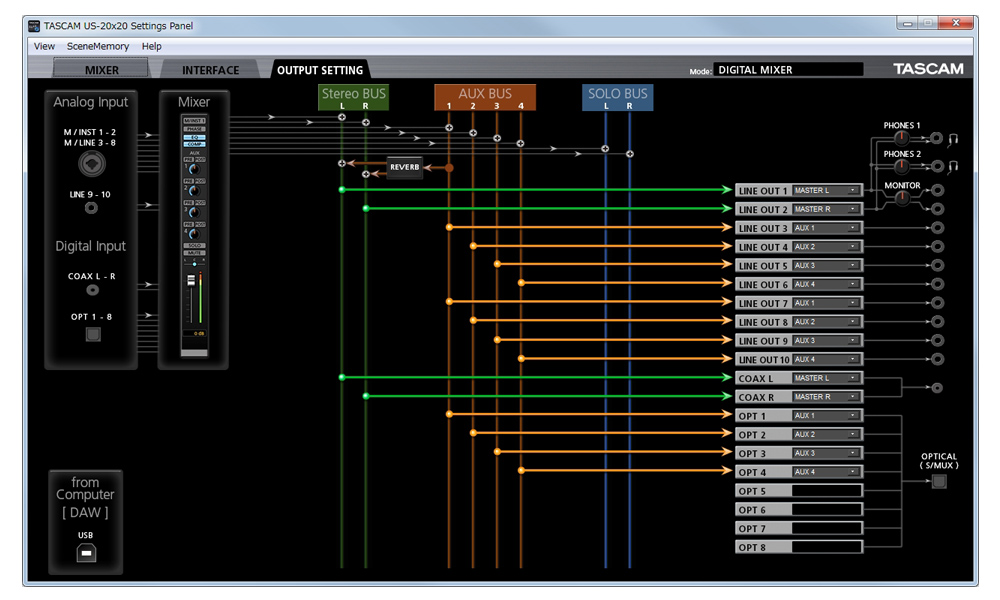The height and width of the screenshot is (600, 1000).
Task: Open the LINE OUT 6 source dropdown
Action: 827,284
